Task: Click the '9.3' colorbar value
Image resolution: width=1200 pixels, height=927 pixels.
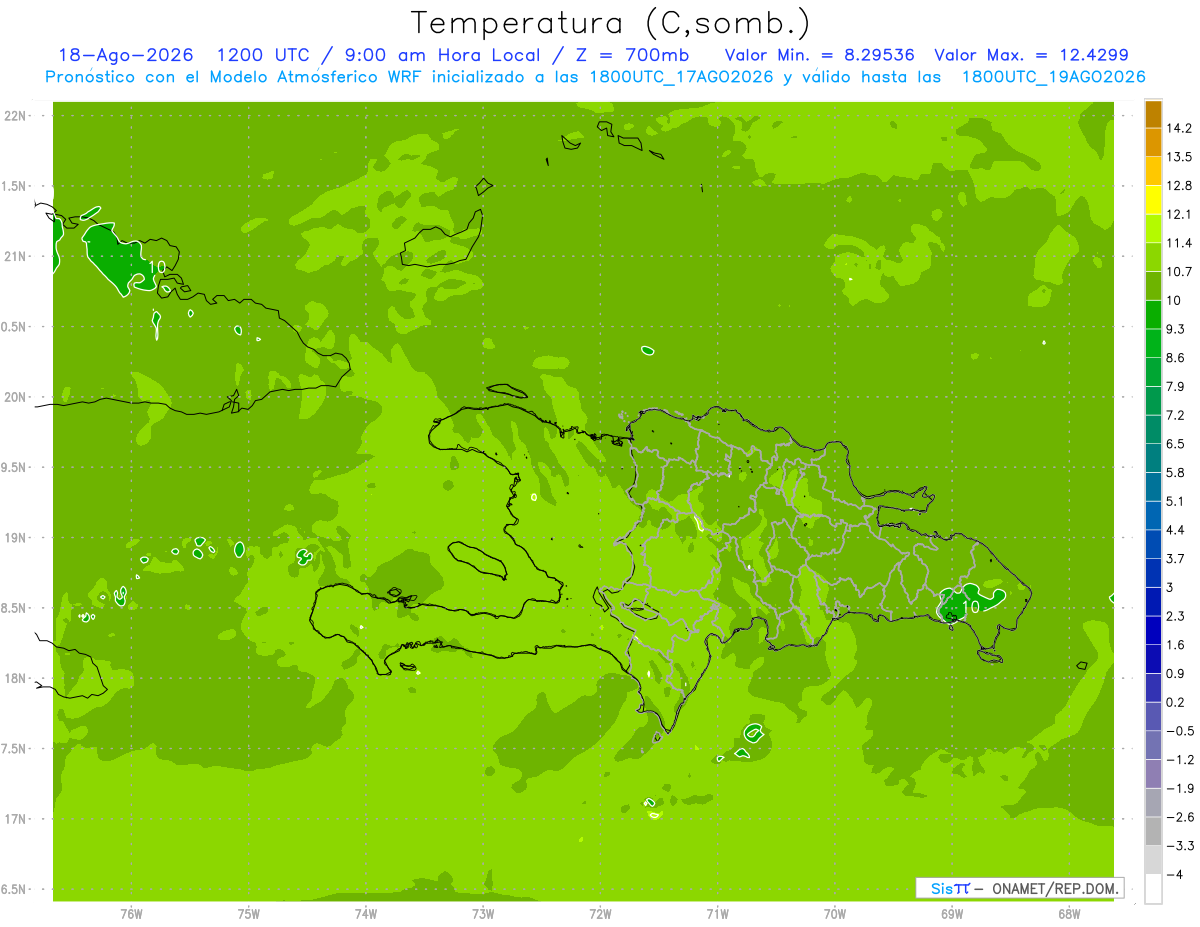Action: [1176, 329]
